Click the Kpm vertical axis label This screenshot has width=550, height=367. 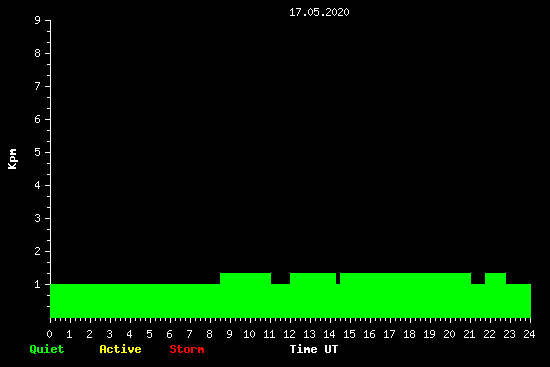[12, 159]
